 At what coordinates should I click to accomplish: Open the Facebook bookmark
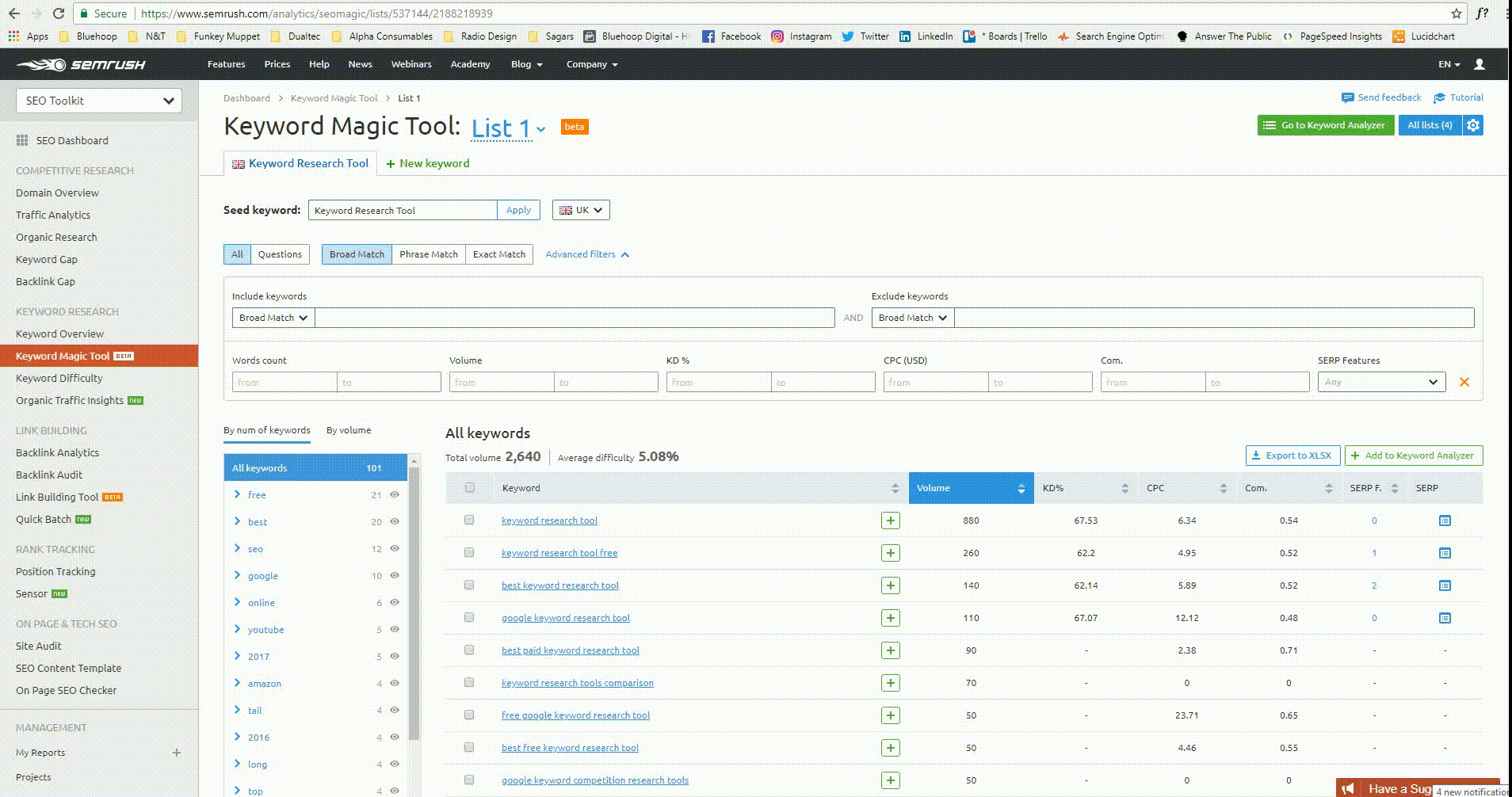point(731,36)
